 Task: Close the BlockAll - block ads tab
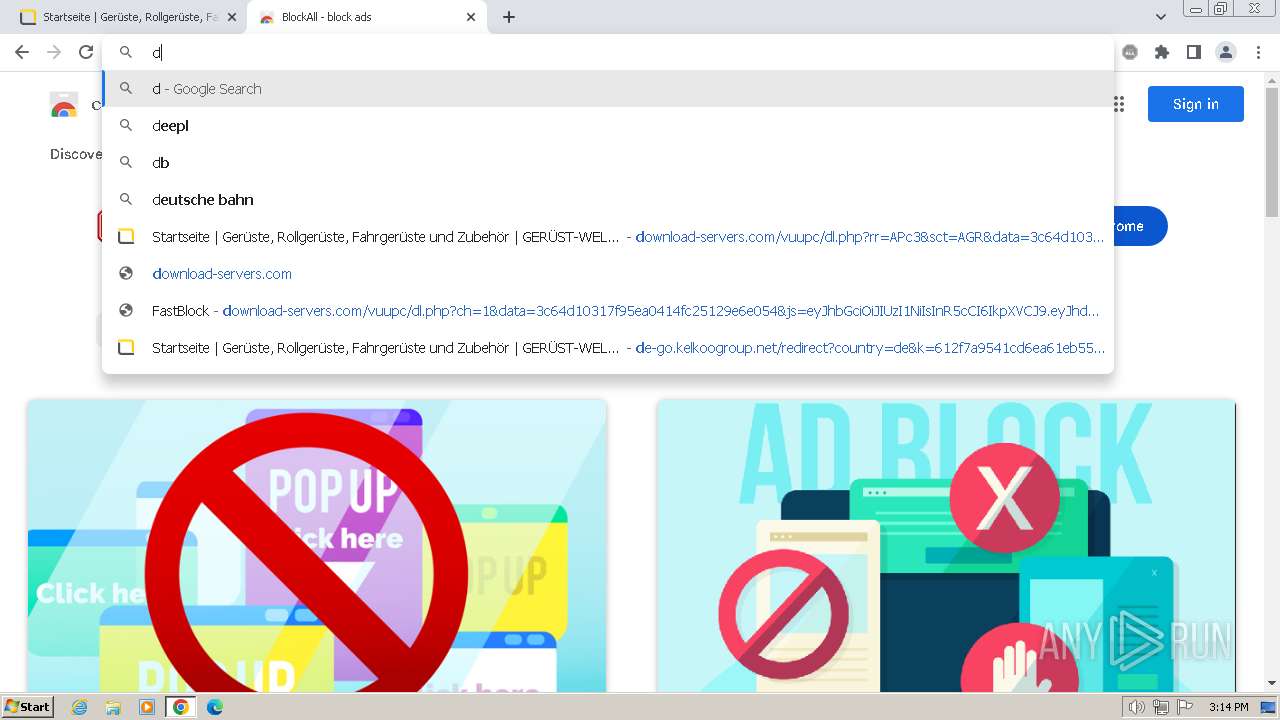coord(472,17)
